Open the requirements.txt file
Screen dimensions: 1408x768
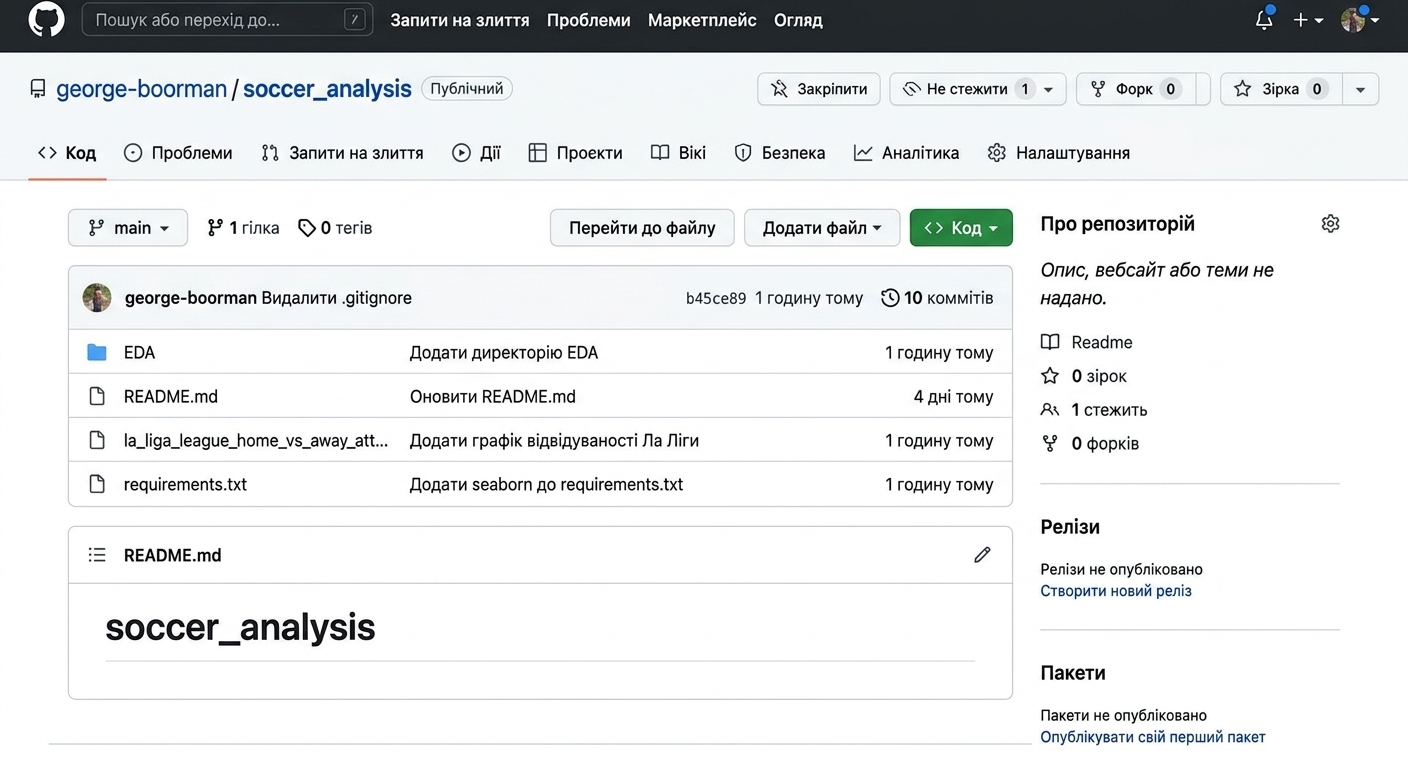[x=185, y=484]
